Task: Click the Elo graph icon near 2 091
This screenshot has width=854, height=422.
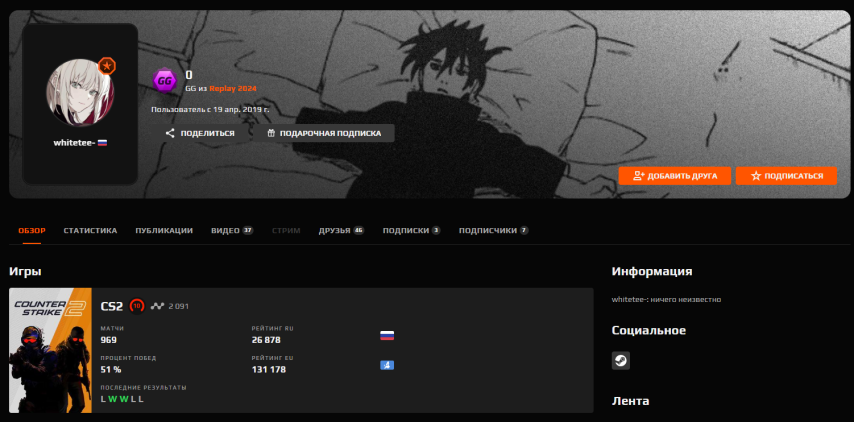Action: point(157,306)
